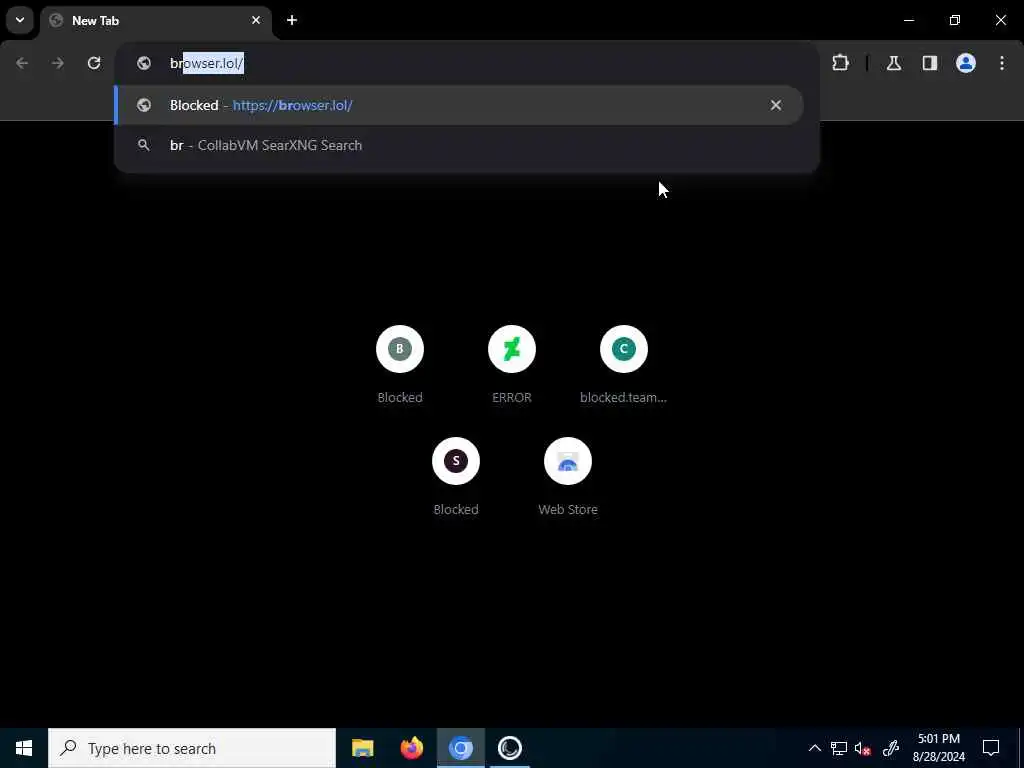Click the taskbar search box
This screenshot has height=768, width=1024.
coord(192,748)
